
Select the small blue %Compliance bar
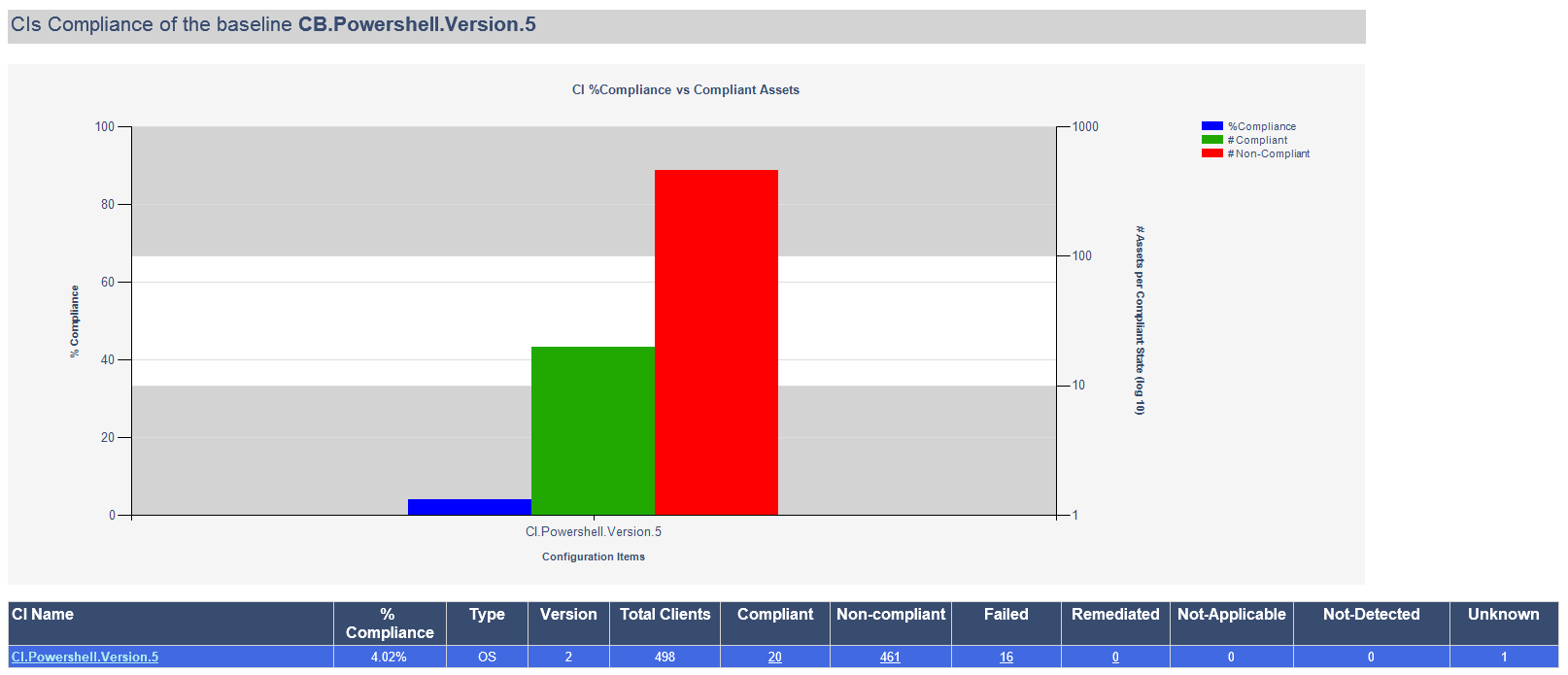click(x=469, y=507)
